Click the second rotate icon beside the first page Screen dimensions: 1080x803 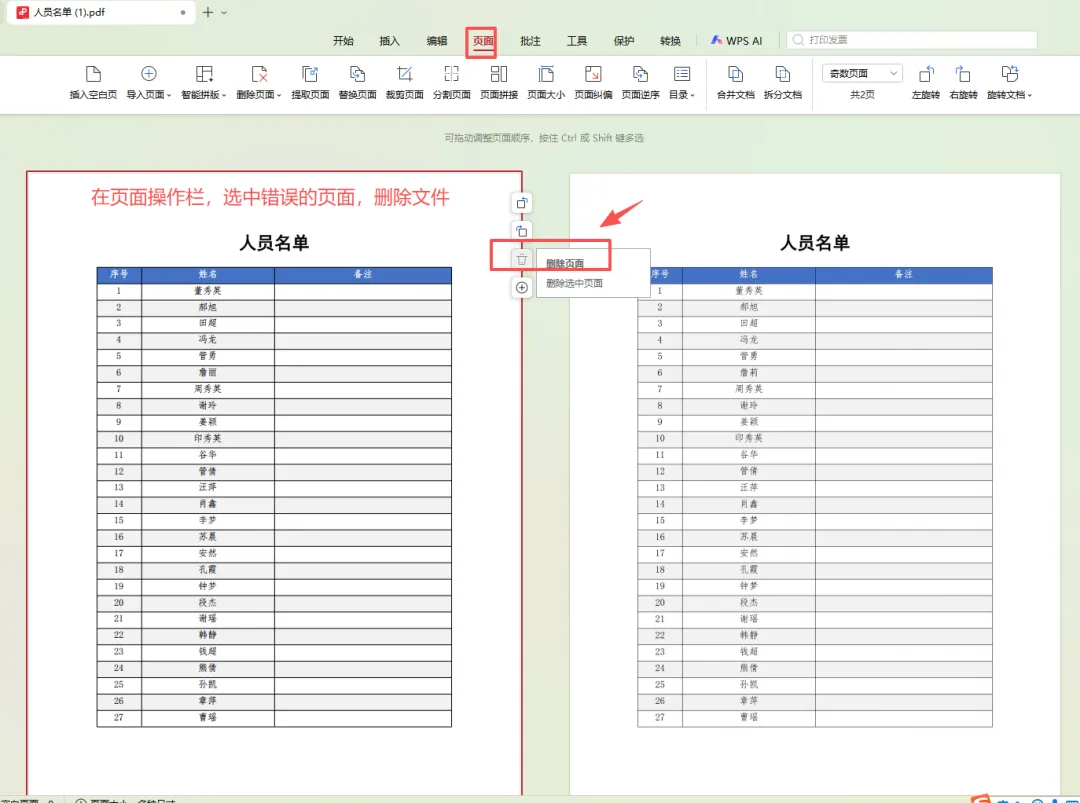521,231
